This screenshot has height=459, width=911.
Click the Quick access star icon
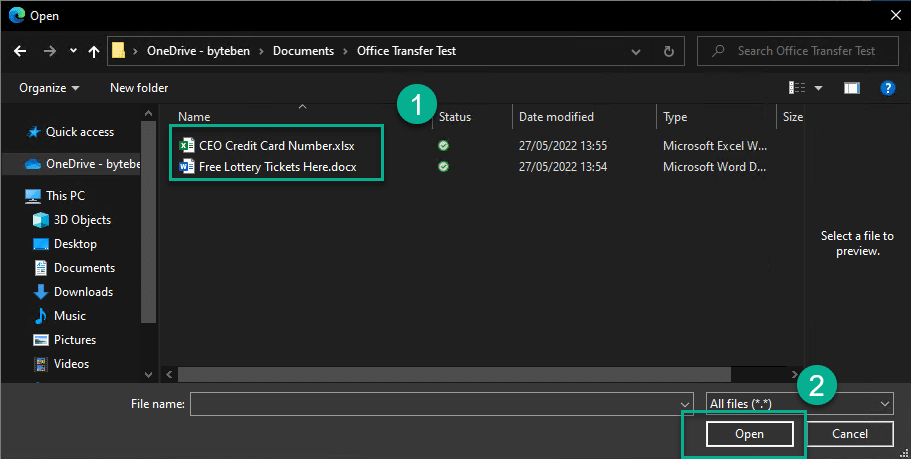click(33, 132)
